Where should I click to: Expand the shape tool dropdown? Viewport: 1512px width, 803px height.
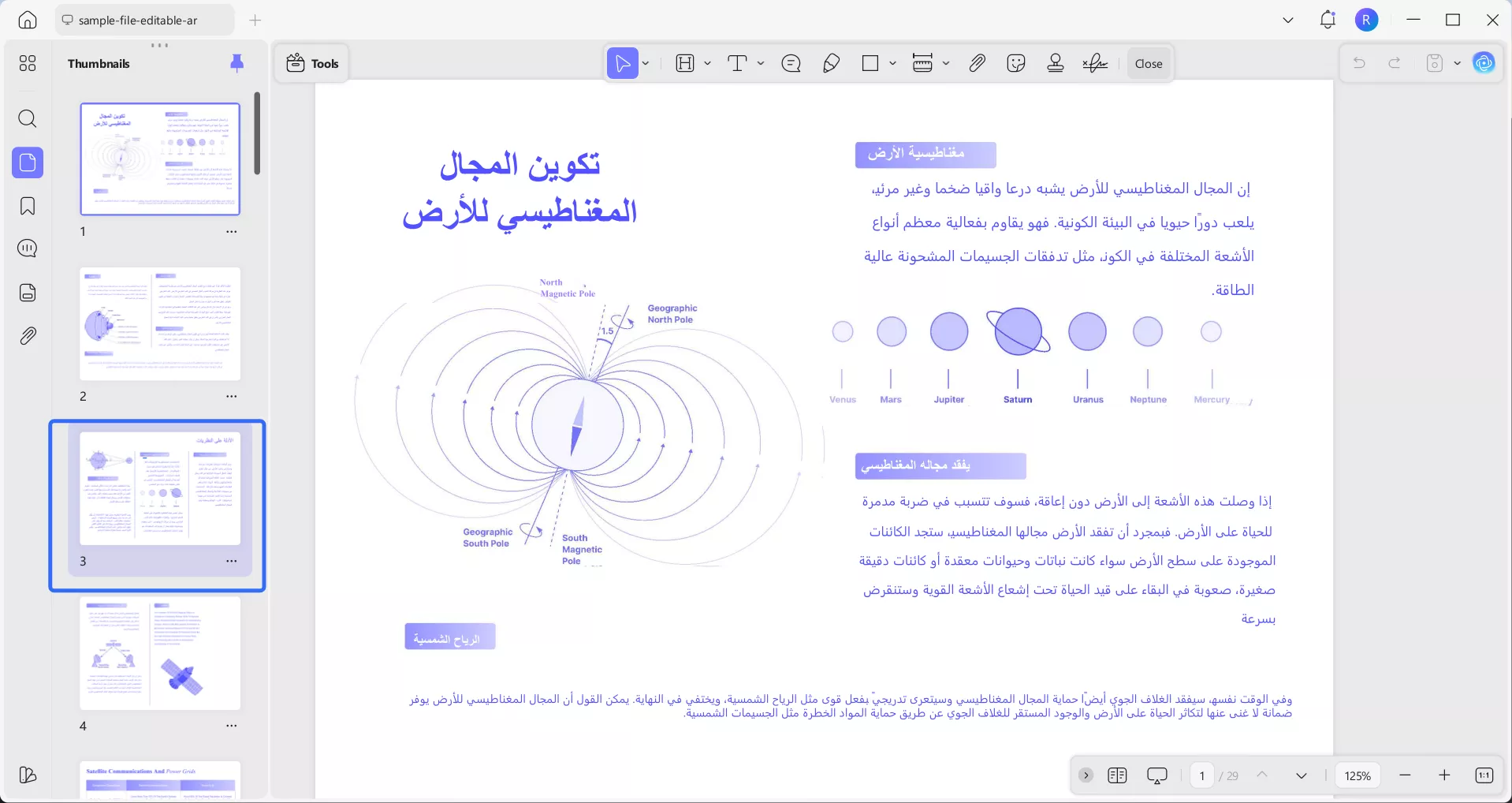click(891, 63)
